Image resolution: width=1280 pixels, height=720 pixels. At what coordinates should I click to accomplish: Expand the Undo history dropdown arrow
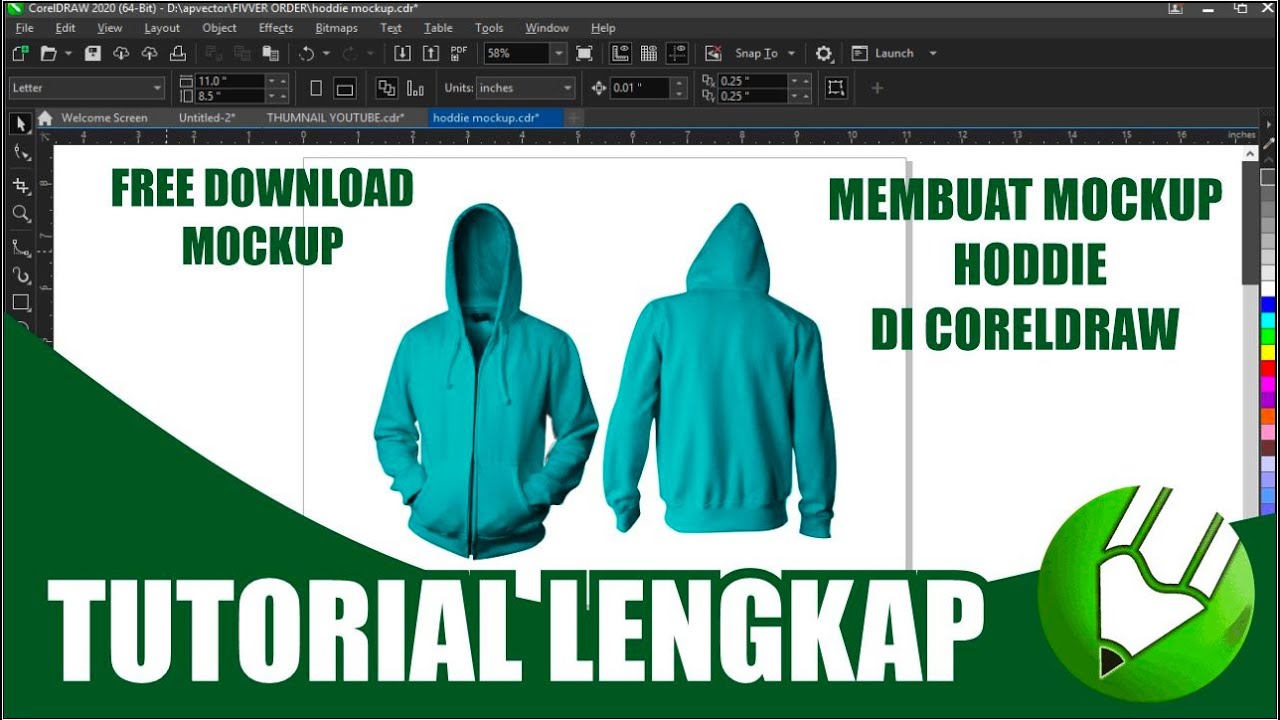click(325, 53)
